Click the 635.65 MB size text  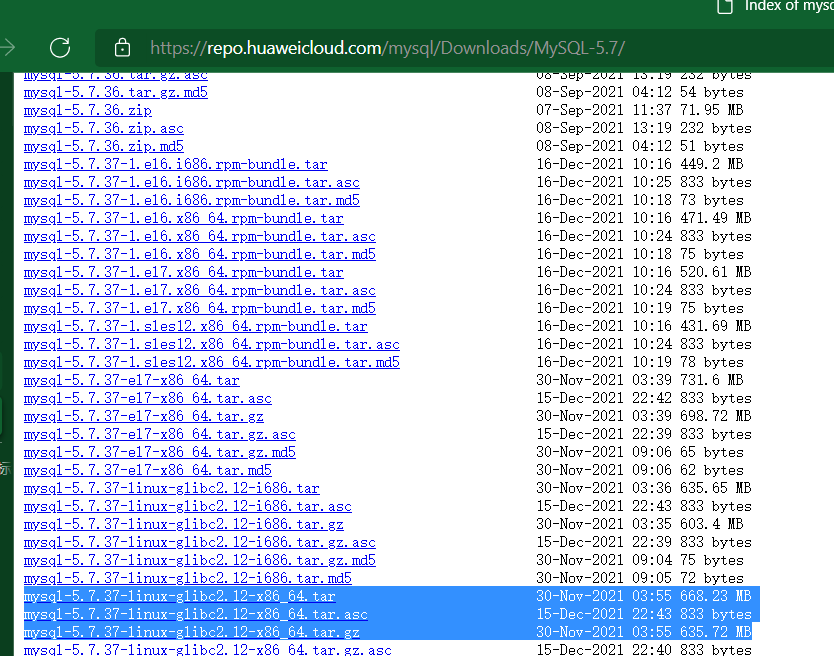tap(715, 488)
